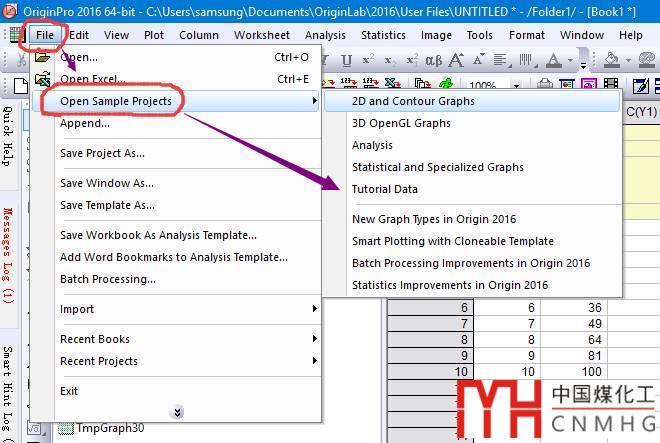Open the Messages Log side tab
Image resolution: width=660 pixels, height=443 pixels.
[x=8, y=256]
